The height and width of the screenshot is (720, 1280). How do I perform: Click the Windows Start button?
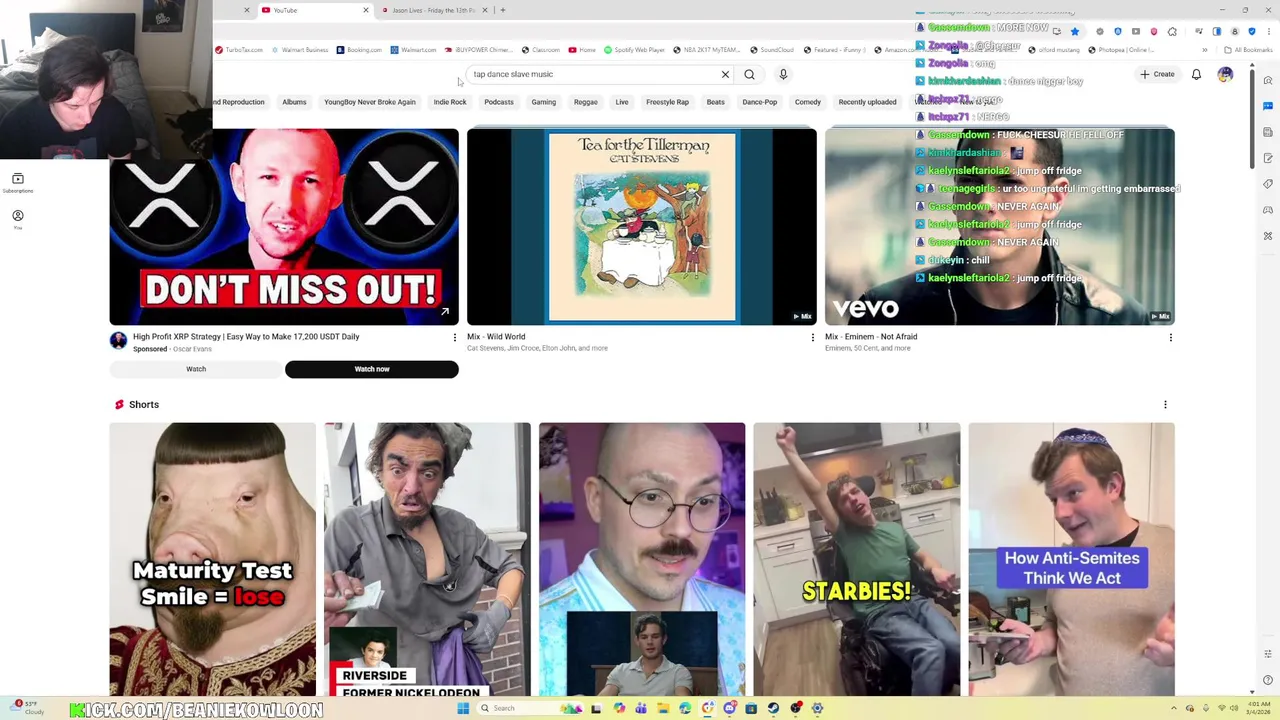[463, 708]
